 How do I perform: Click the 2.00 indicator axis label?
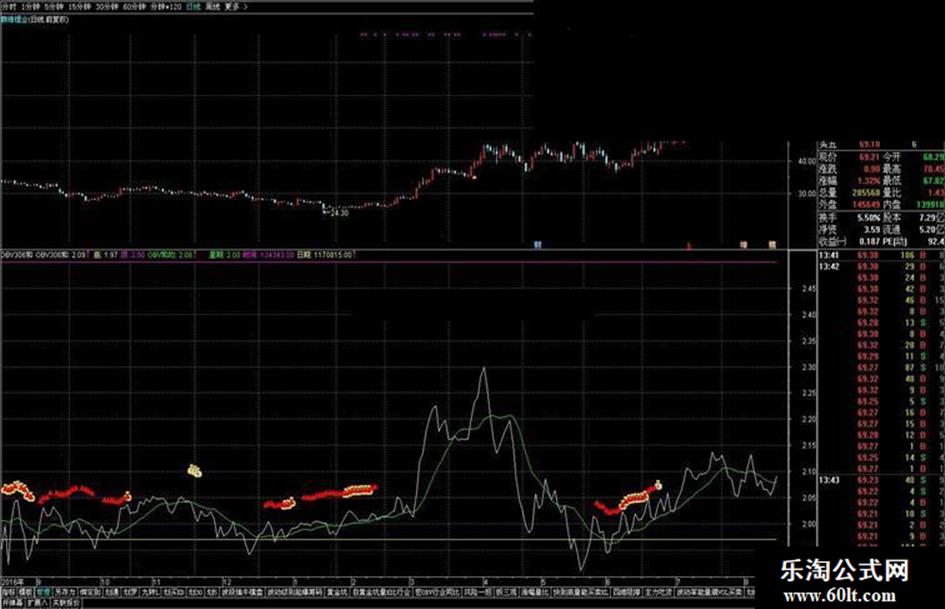pos(809,524)
